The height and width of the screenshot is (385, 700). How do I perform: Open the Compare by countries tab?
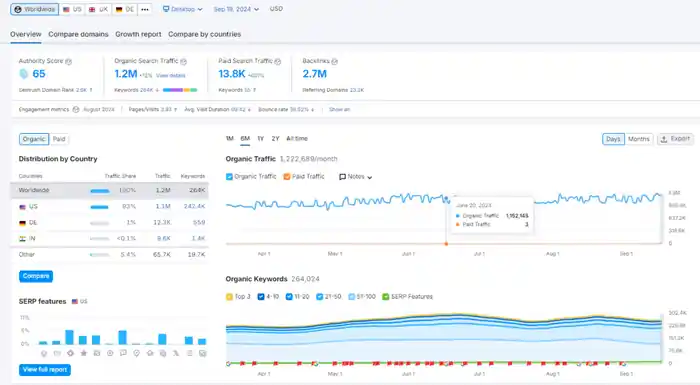point(204,34)
